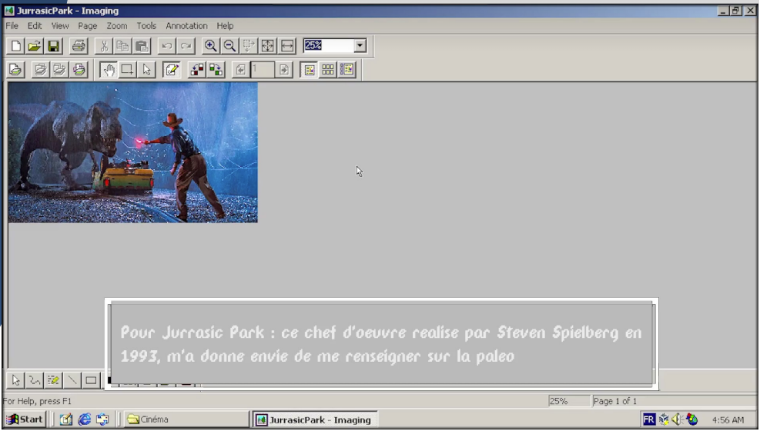Click the Rescan Page icon

click(79, 70)
